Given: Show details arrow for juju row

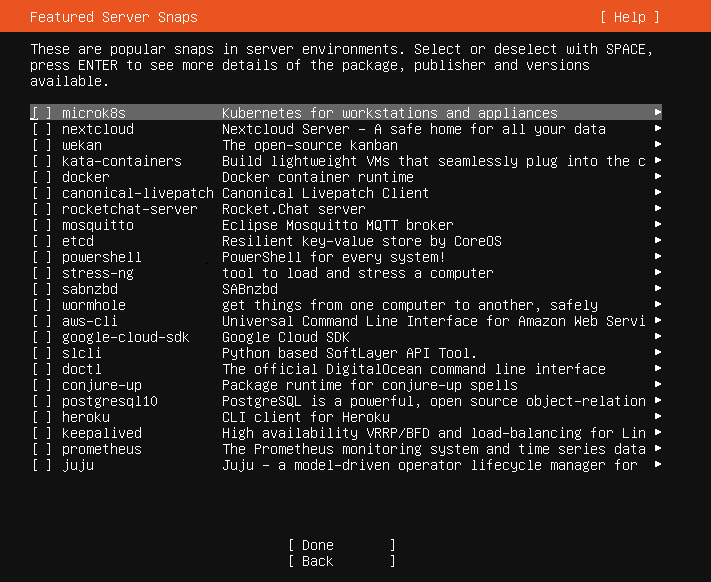Looking at the screenshot, I should (657, 465).
